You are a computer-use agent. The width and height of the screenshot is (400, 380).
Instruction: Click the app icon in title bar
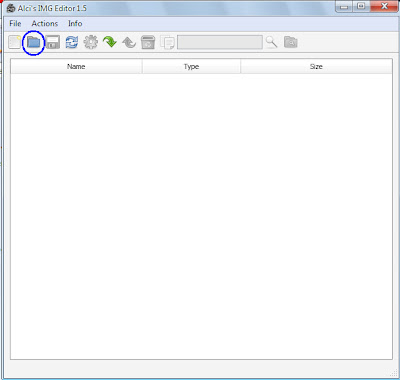coord(11,8)
